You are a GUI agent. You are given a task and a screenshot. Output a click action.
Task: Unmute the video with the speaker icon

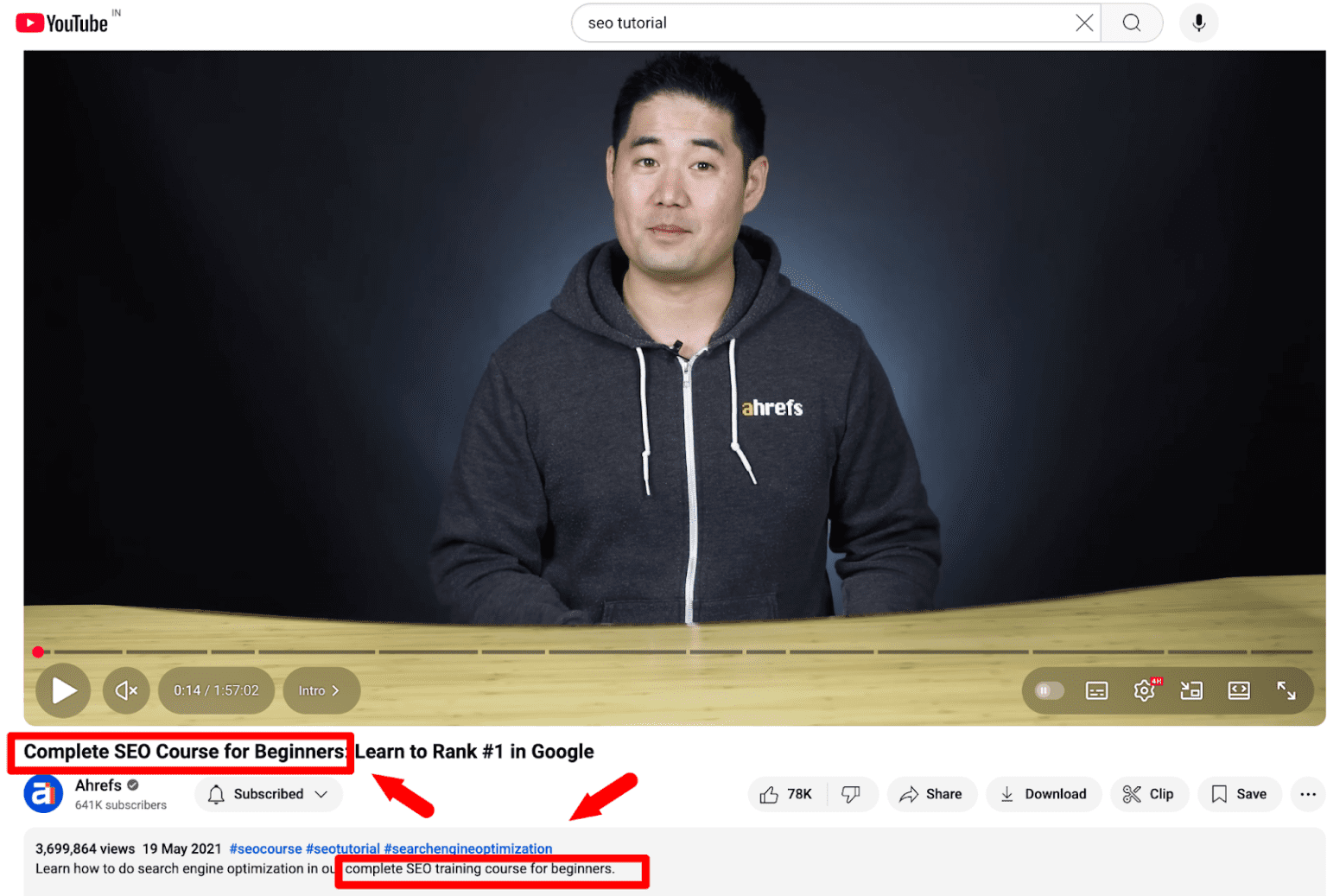click(126, 690)
